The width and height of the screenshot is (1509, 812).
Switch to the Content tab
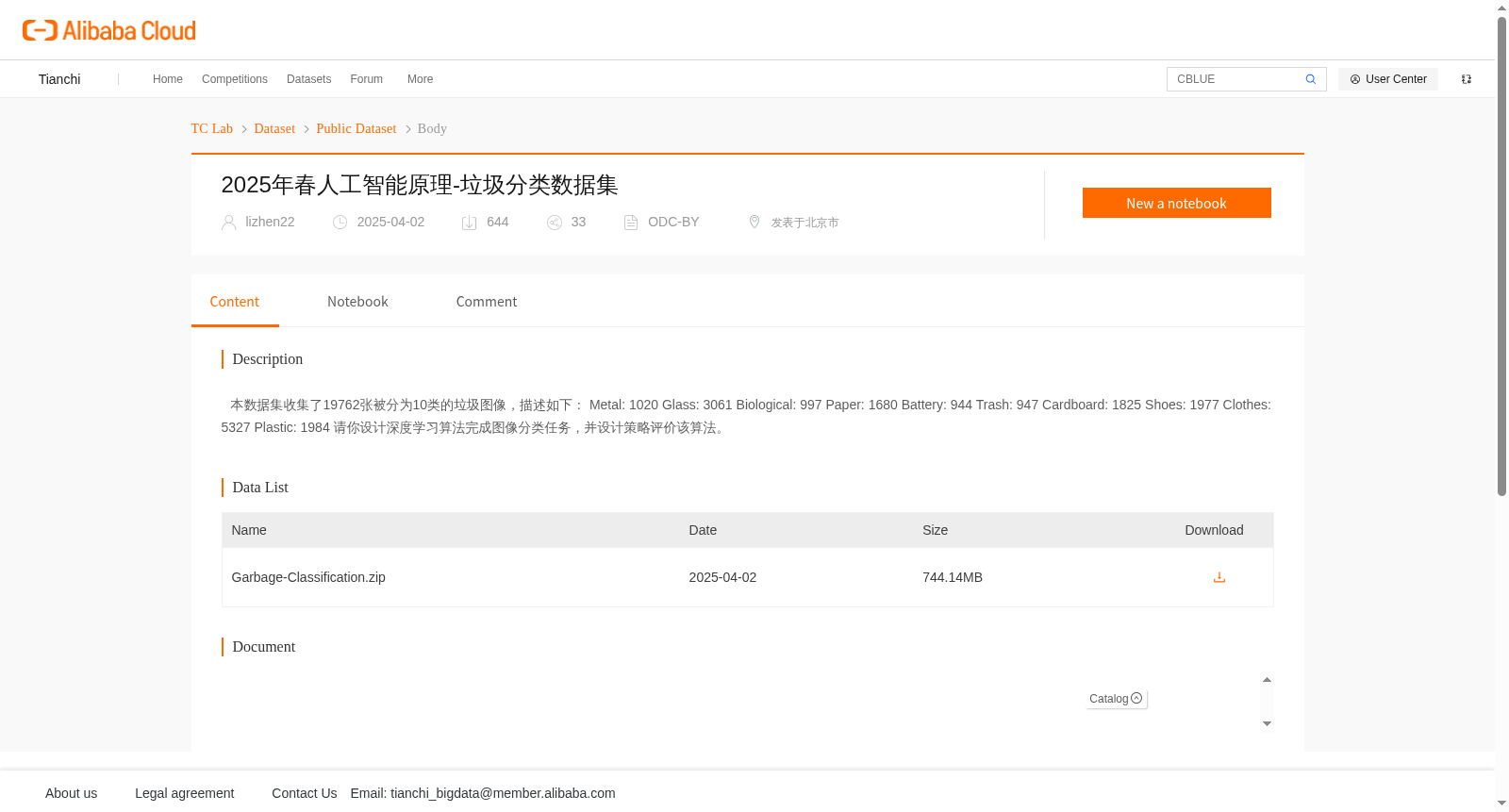coord(235,302)
